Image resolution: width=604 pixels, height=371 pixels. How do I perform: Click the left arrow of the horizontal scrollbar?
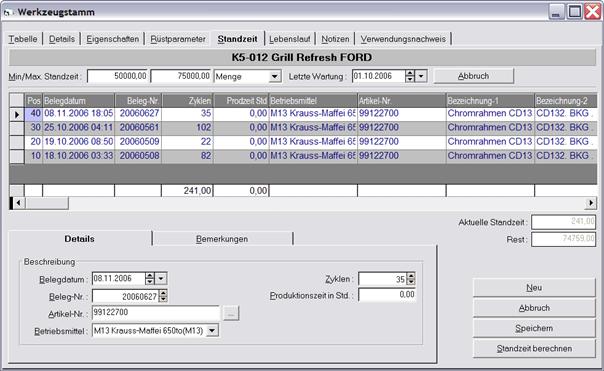pyautogui.click(x=17, y=203)
